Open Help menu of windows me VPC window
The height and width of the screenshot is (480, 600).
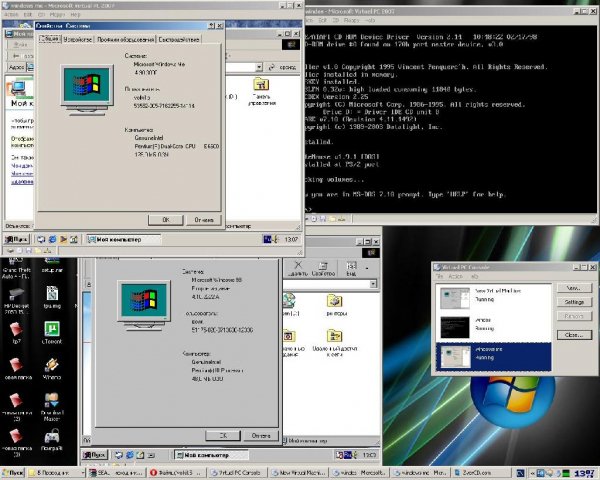point(75,15)
